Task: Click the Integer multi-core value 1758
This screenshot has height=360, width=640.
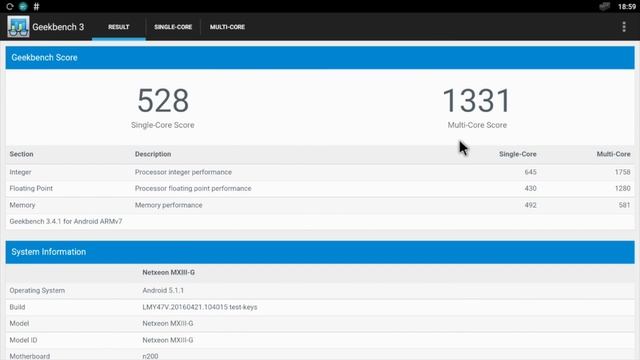Action: tap(622, 172)
